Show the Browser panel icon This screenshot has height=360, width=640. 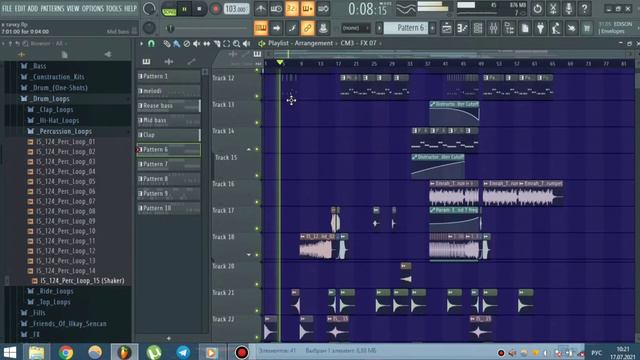pyautogui.click(x=509, y=28)
